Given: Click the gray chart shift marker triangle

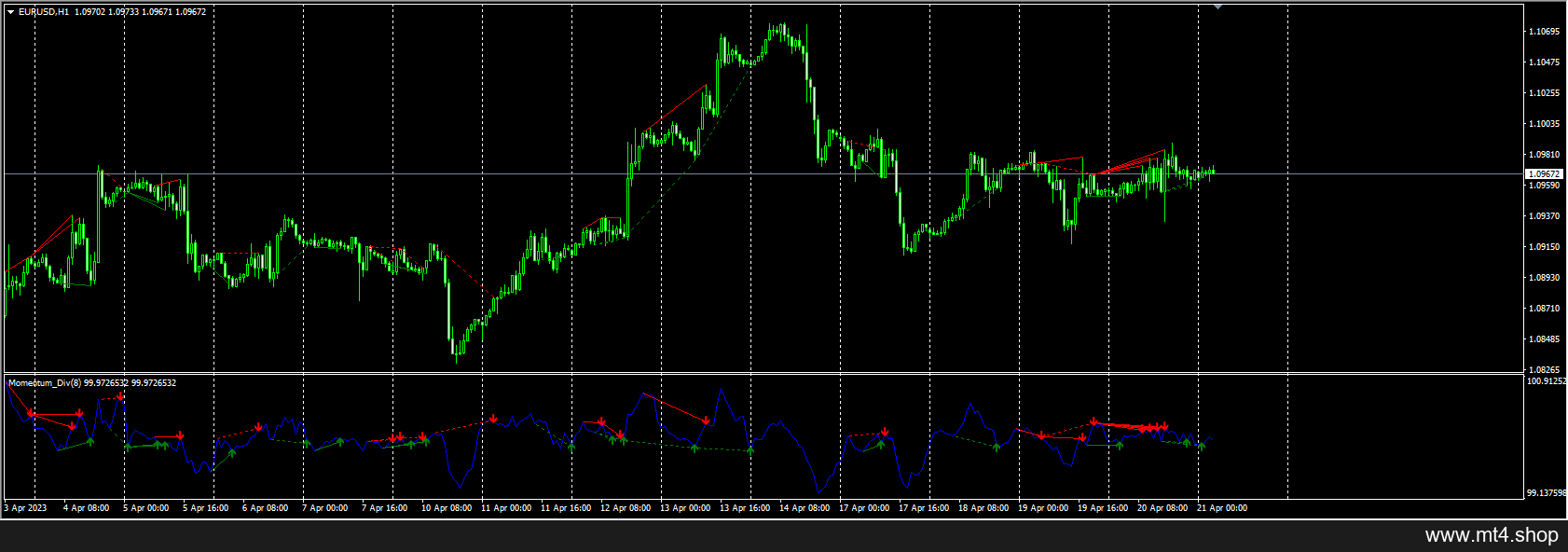Looking at the screenshot, I should pyautogui.click(x=1217, y=7).
